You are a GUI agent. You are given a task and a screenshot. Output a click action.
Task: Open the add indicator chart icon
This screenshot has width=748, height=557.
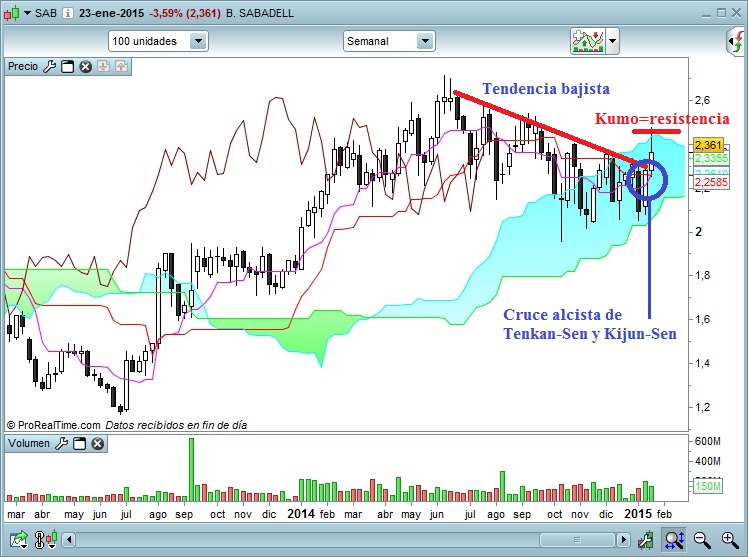[x=588, y=41]
